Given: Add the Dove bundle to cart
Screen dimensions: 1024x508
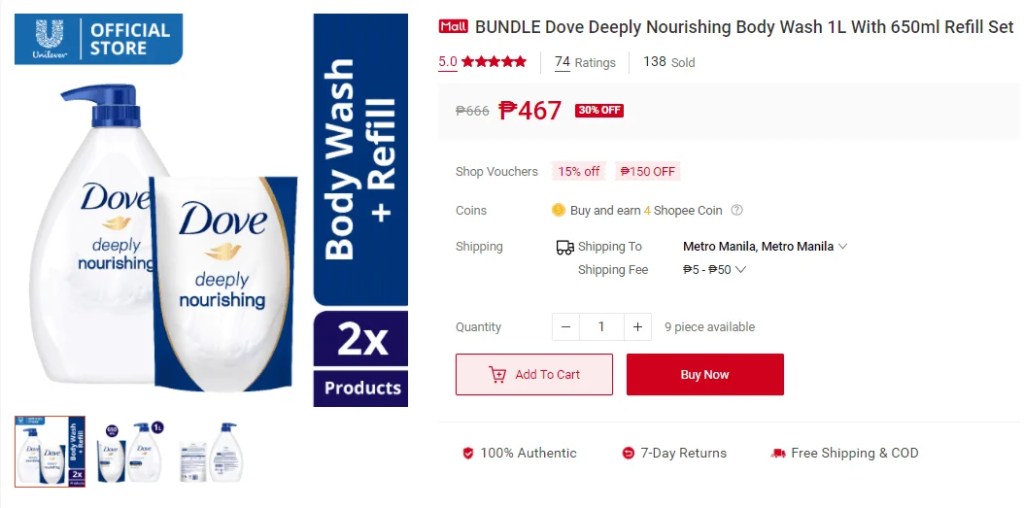Looking at the screenshot, I should (x=534, y=375).
